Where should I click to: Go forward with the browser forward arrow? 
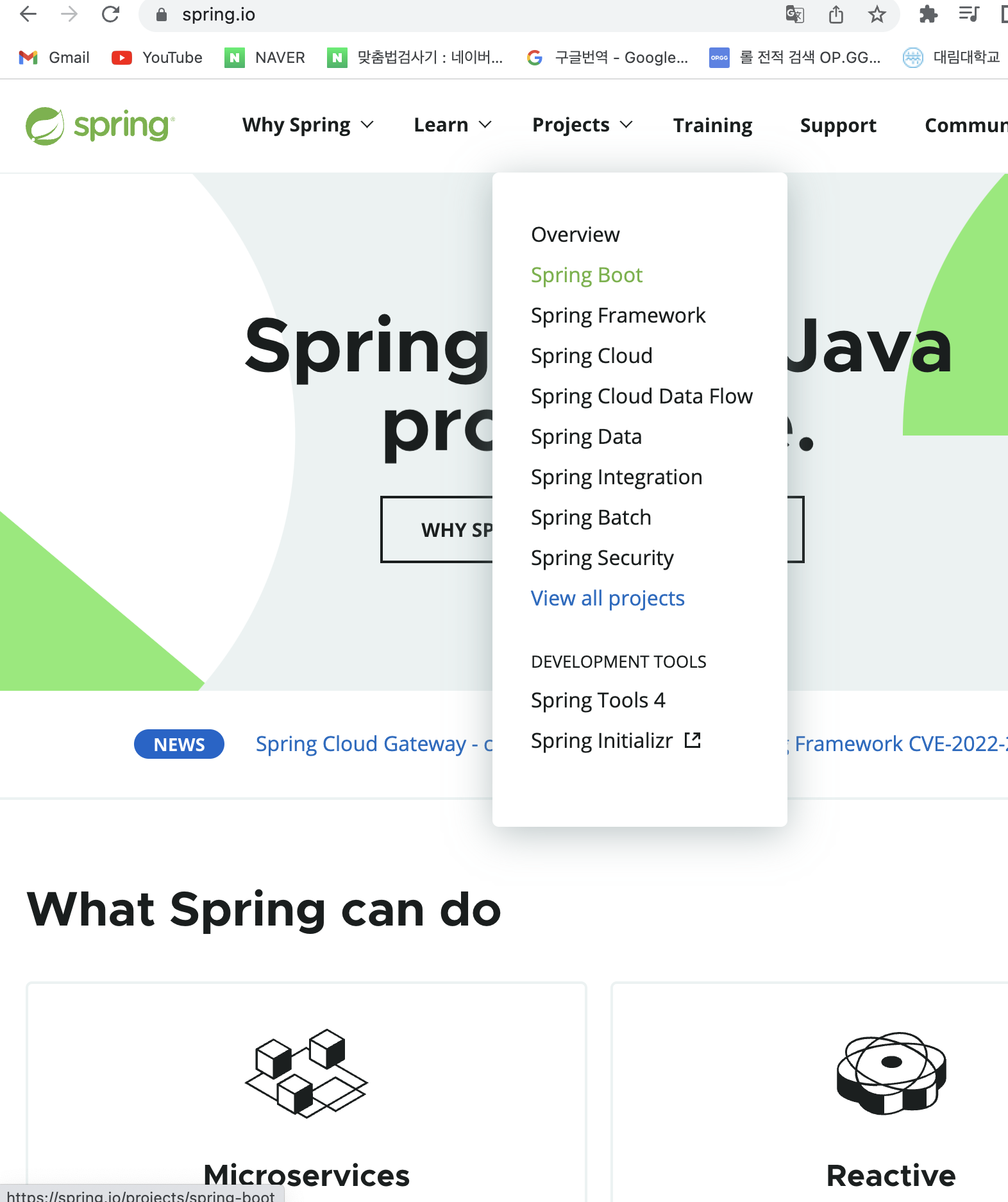coord(69,14)
